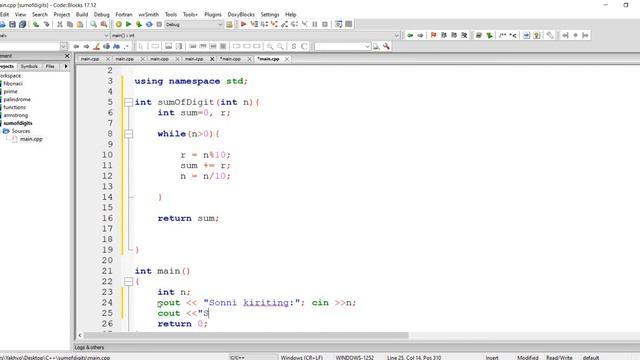
Task: Open the Replace icon
Action: tap(104, 24)
